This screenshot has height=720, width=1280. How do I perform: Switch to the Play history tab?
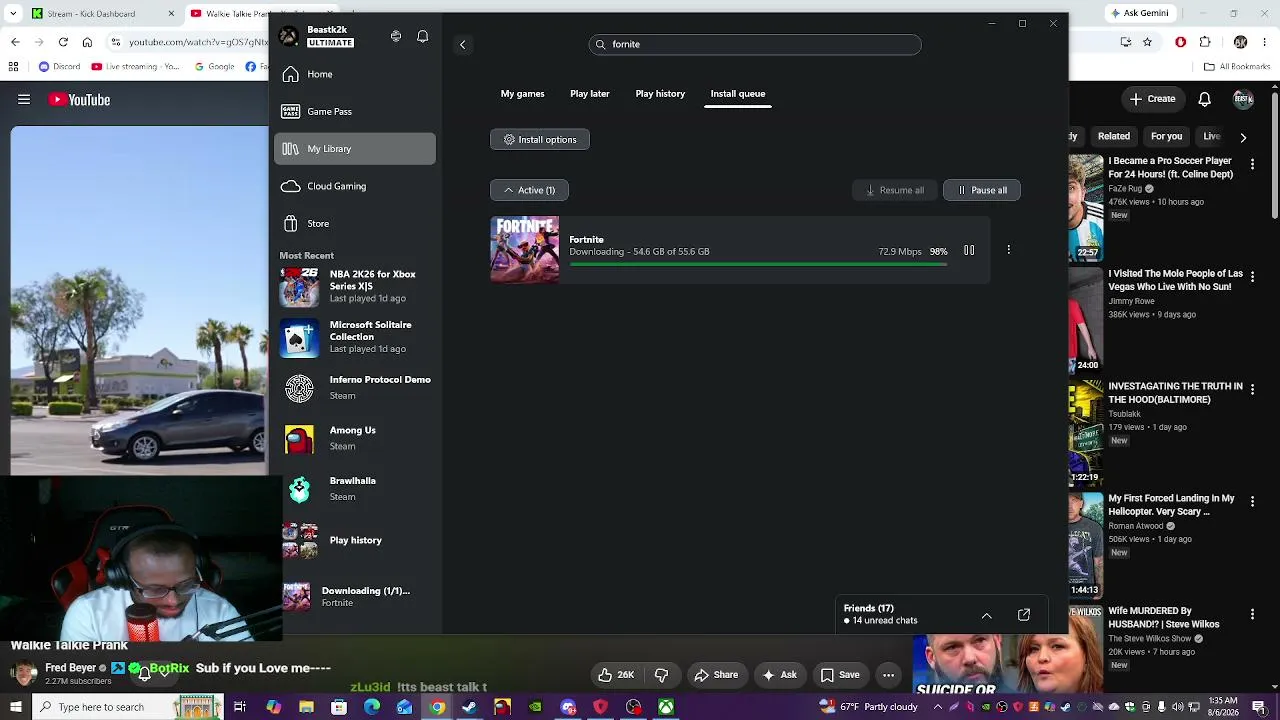(x=660, y=94)
